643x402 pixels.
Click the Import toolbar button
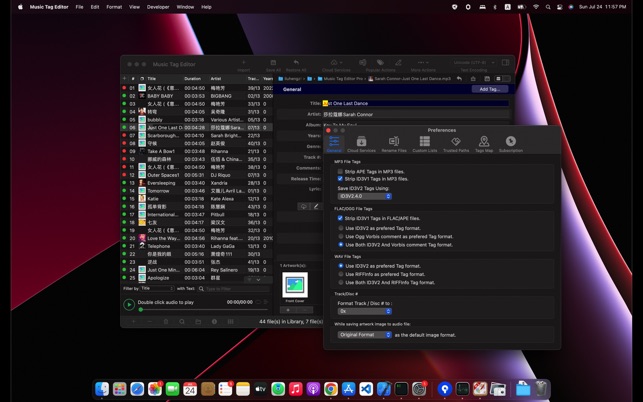(243, 63)
